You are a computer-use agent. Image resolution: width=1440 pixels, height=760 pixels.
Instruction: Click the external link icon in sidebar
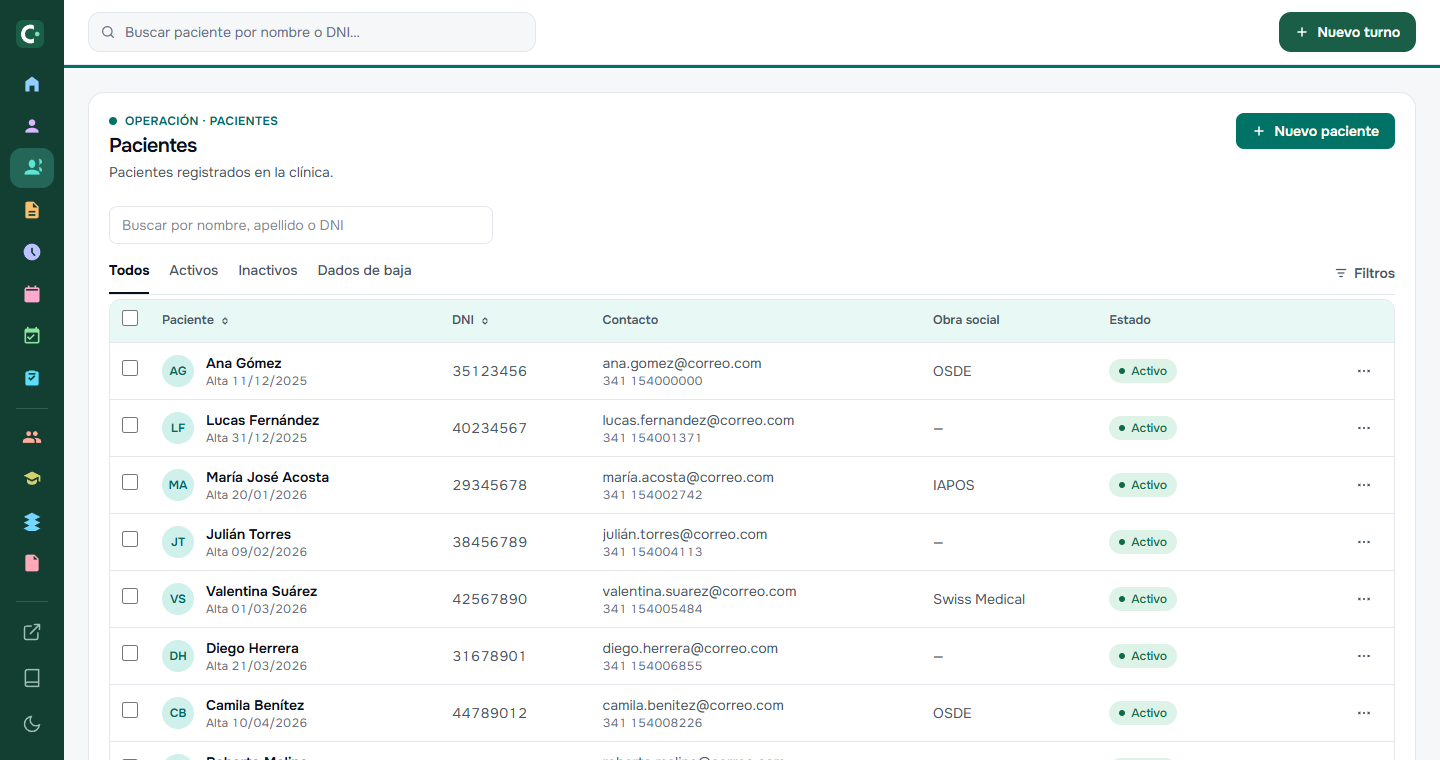(32, 632)
